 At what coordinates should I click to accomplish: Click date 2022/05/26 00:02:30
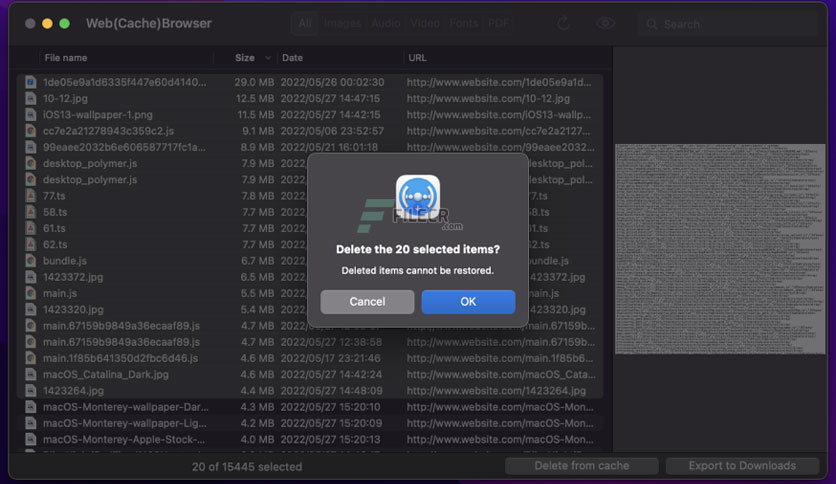pyautogui.click(x=332, y=82)
